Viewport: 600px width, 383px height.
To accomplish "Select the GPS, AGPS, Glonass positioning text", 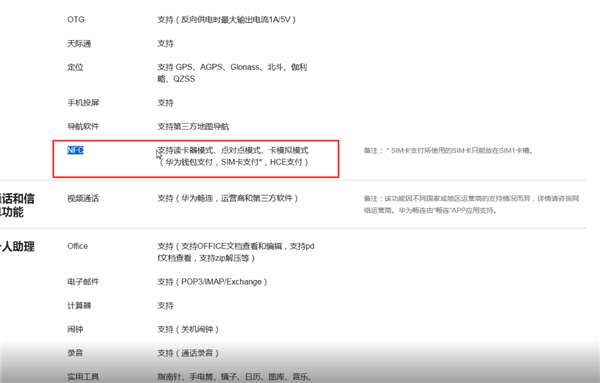I will (x=232, y=73).
